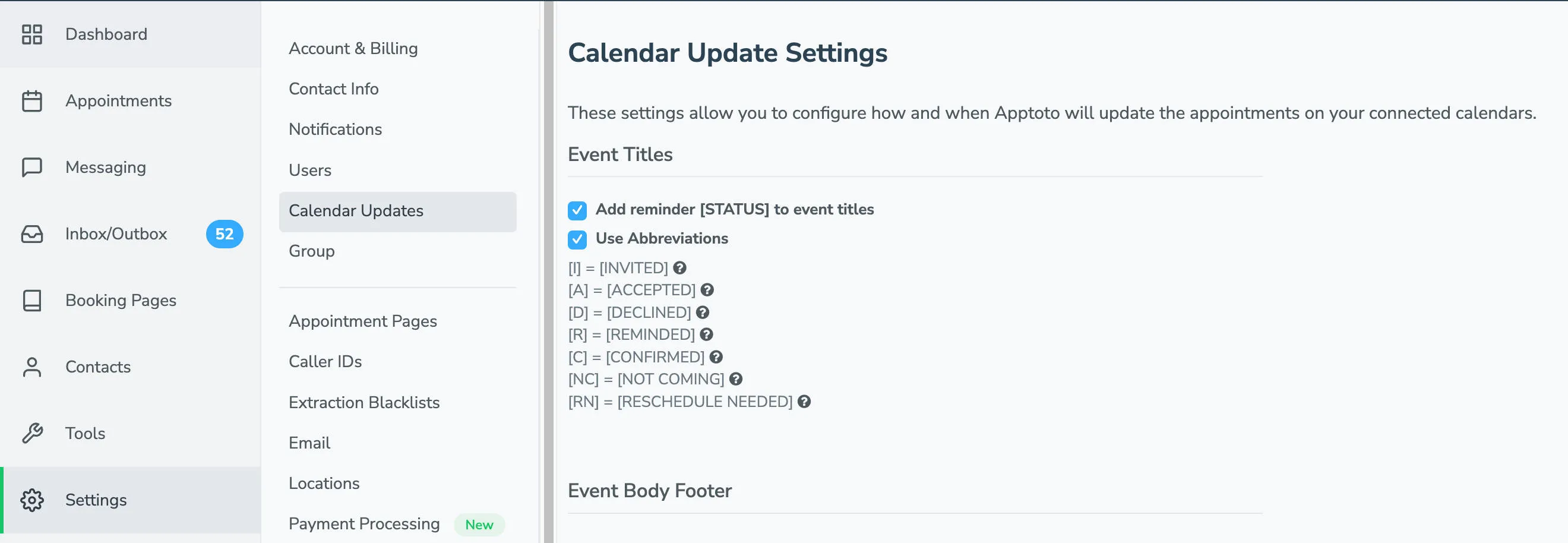Open Messaging via the chat bubble icon
Image resolution: width=1568 pixels, height=543 pixels.
point(32,167)
